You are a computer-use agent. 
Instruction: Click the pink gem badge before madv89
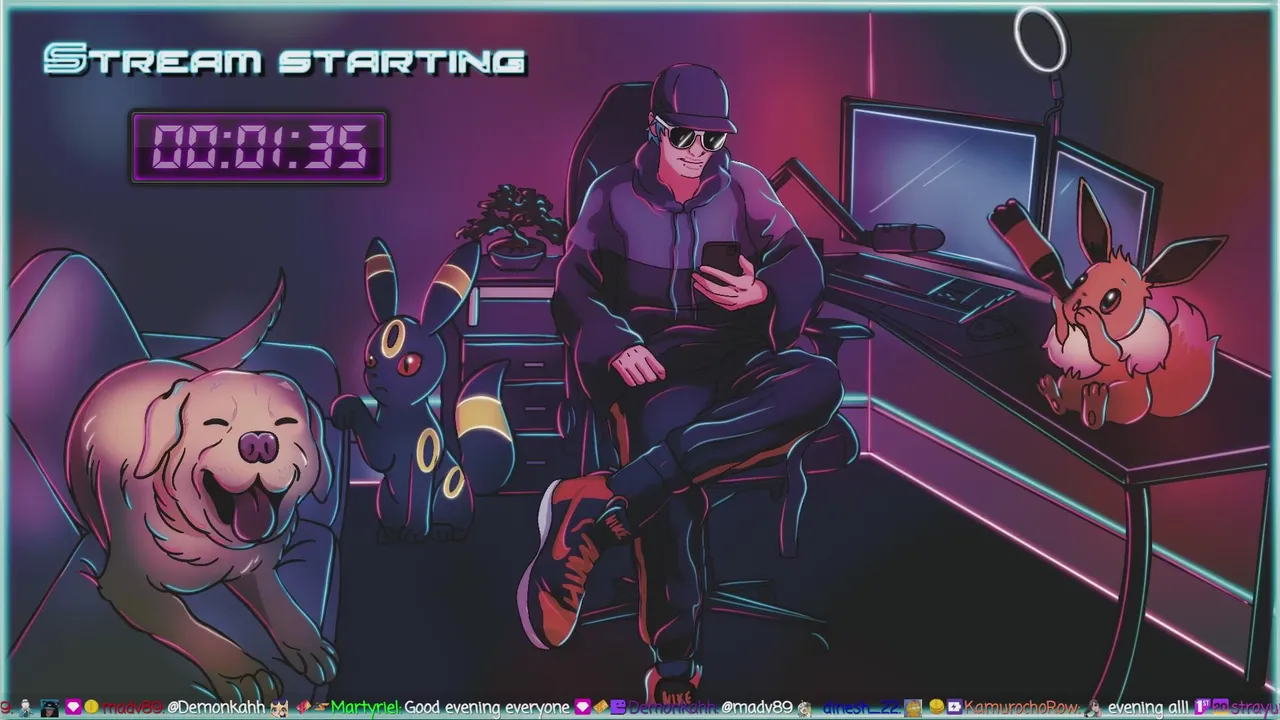pyautogui.click(x=73, y=707)
